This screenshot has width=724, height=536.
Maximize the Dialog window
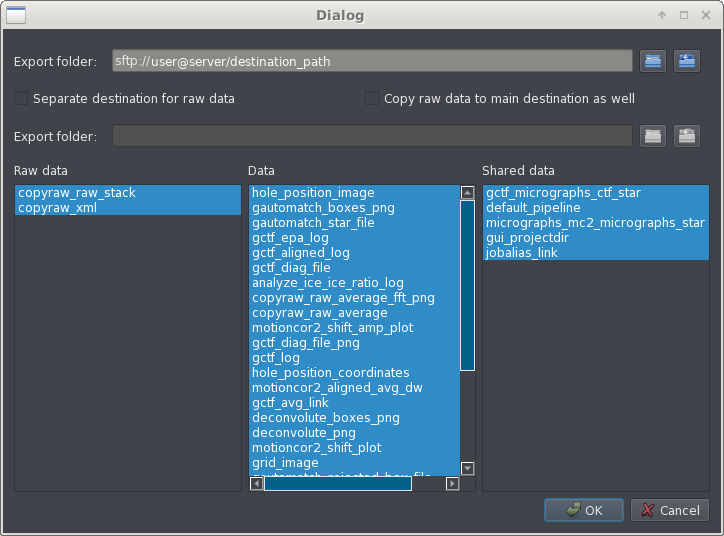(684, 16)
